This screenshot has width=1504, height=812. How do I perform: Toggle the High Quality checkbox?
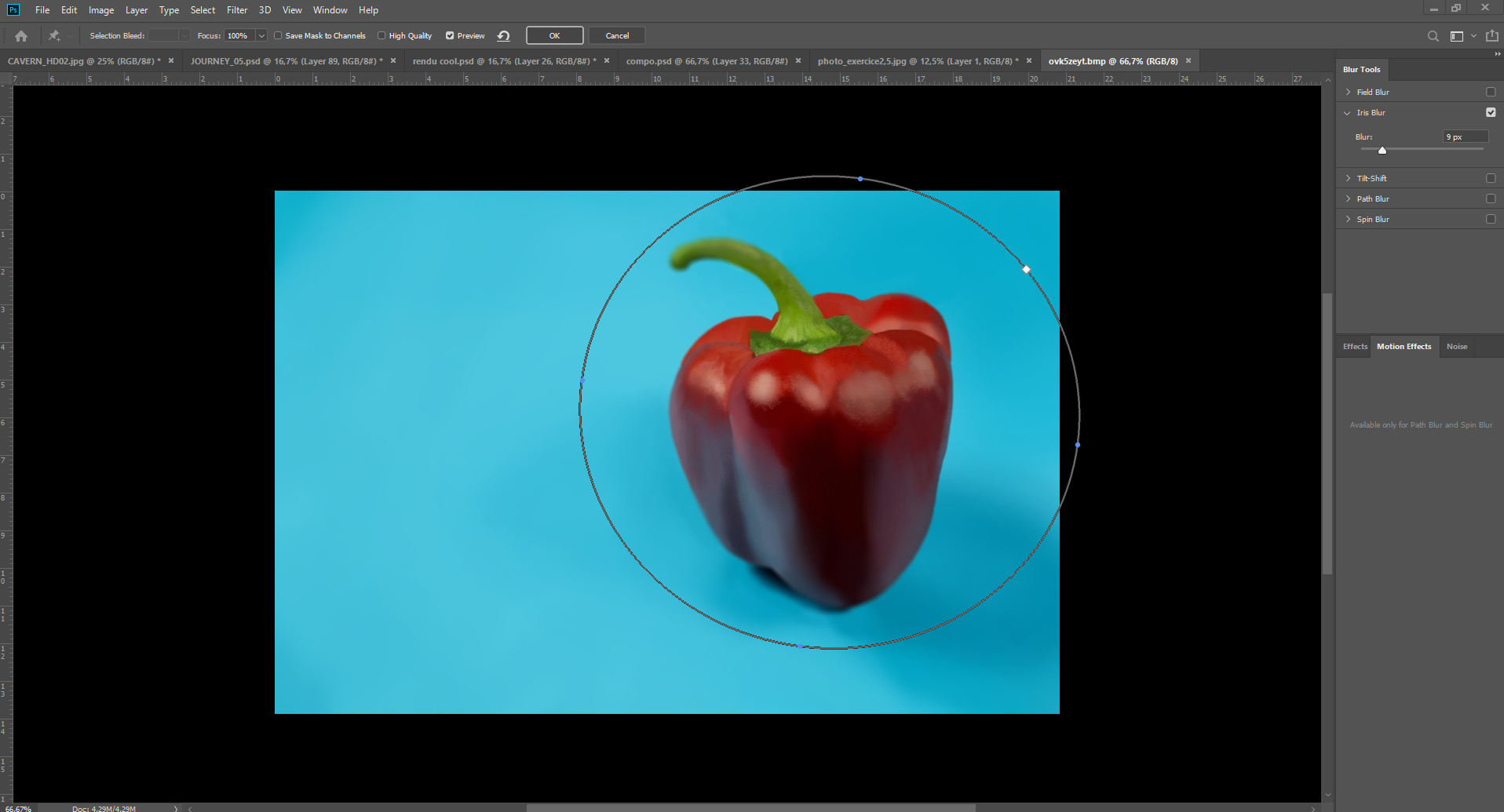coord(381,36)
